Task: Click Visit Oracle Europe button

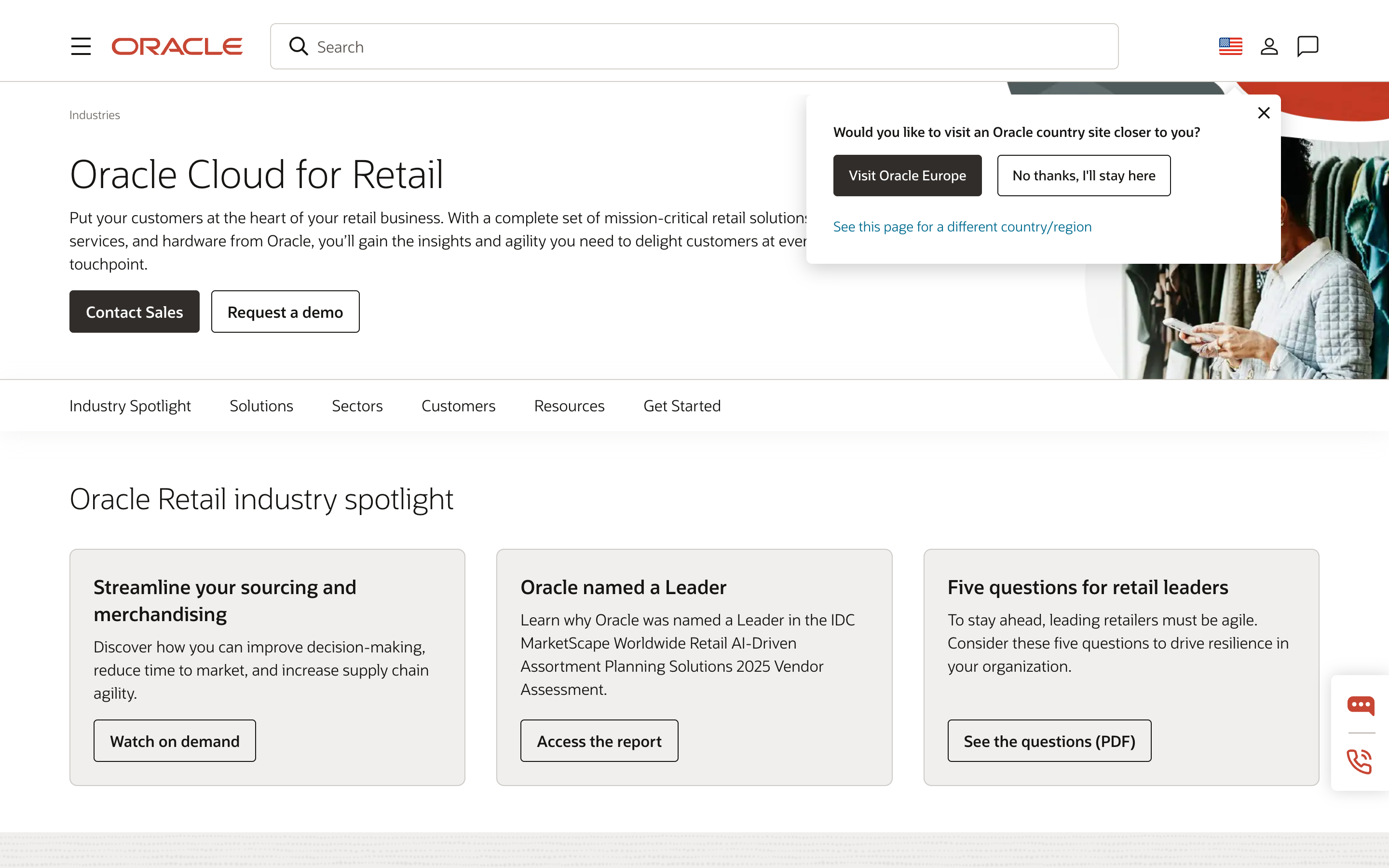Action: tap(907, 176)
